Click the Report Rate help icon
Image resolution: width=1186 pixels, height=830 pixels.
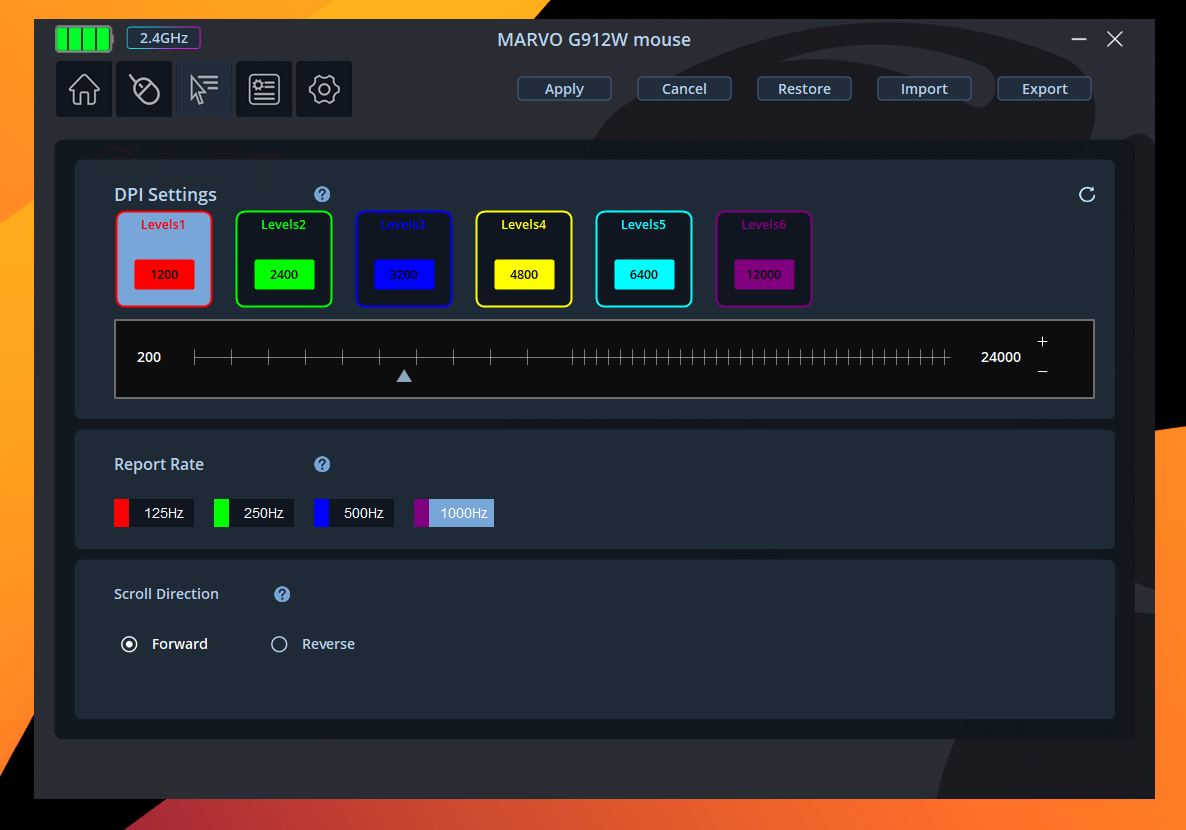coord(322,464)
